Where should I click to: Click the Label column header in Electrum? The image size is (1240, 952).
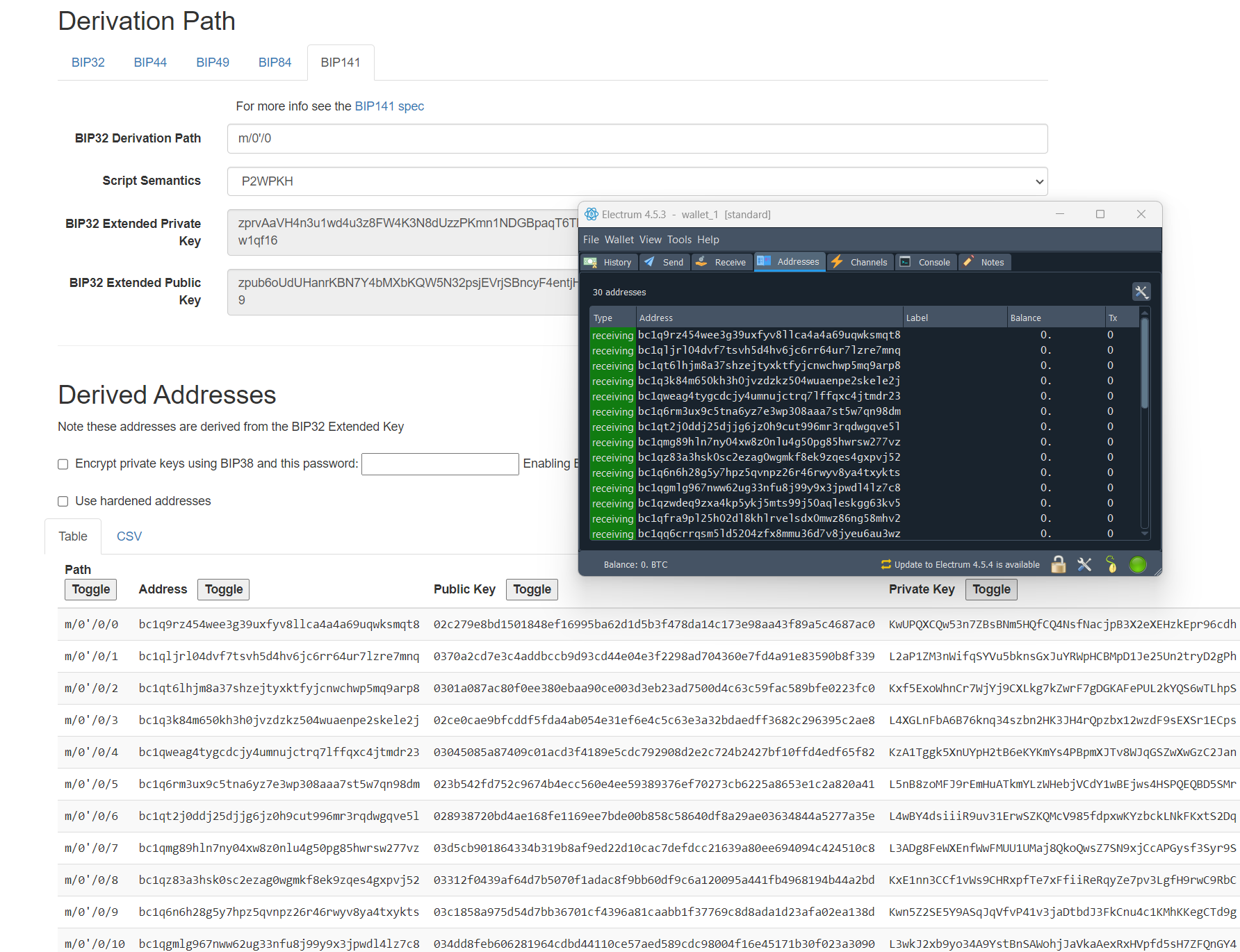click(955, 318)
